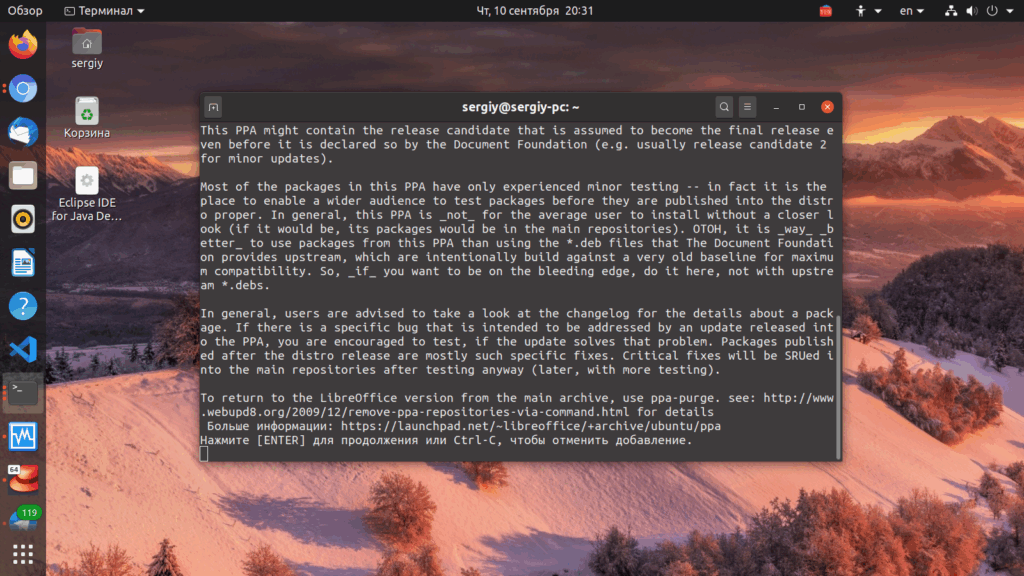Open network status in top bar
Viewport: 1024px width, 576px height.
click(951, 10)
